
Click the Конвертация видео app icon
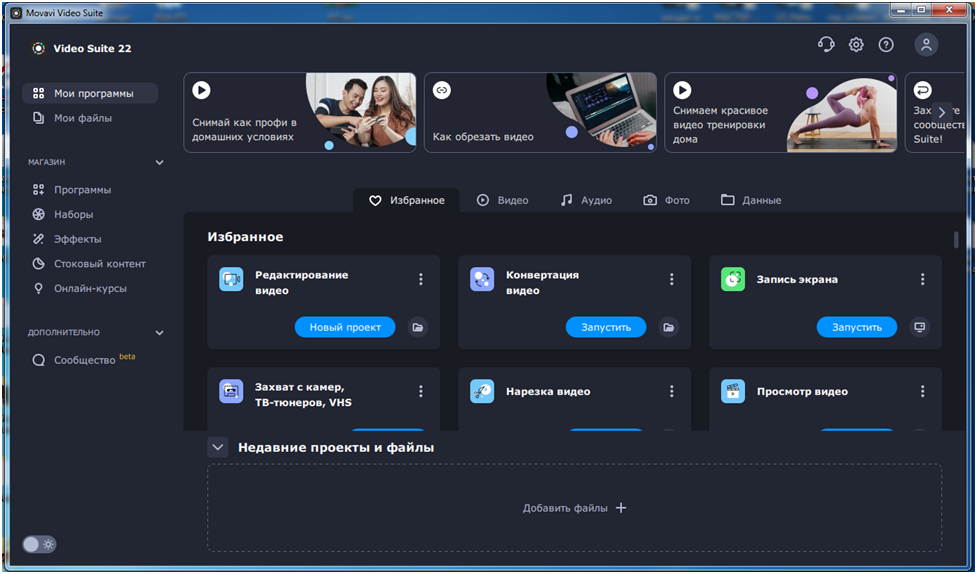pyautogui.click(x=482, y=279)
